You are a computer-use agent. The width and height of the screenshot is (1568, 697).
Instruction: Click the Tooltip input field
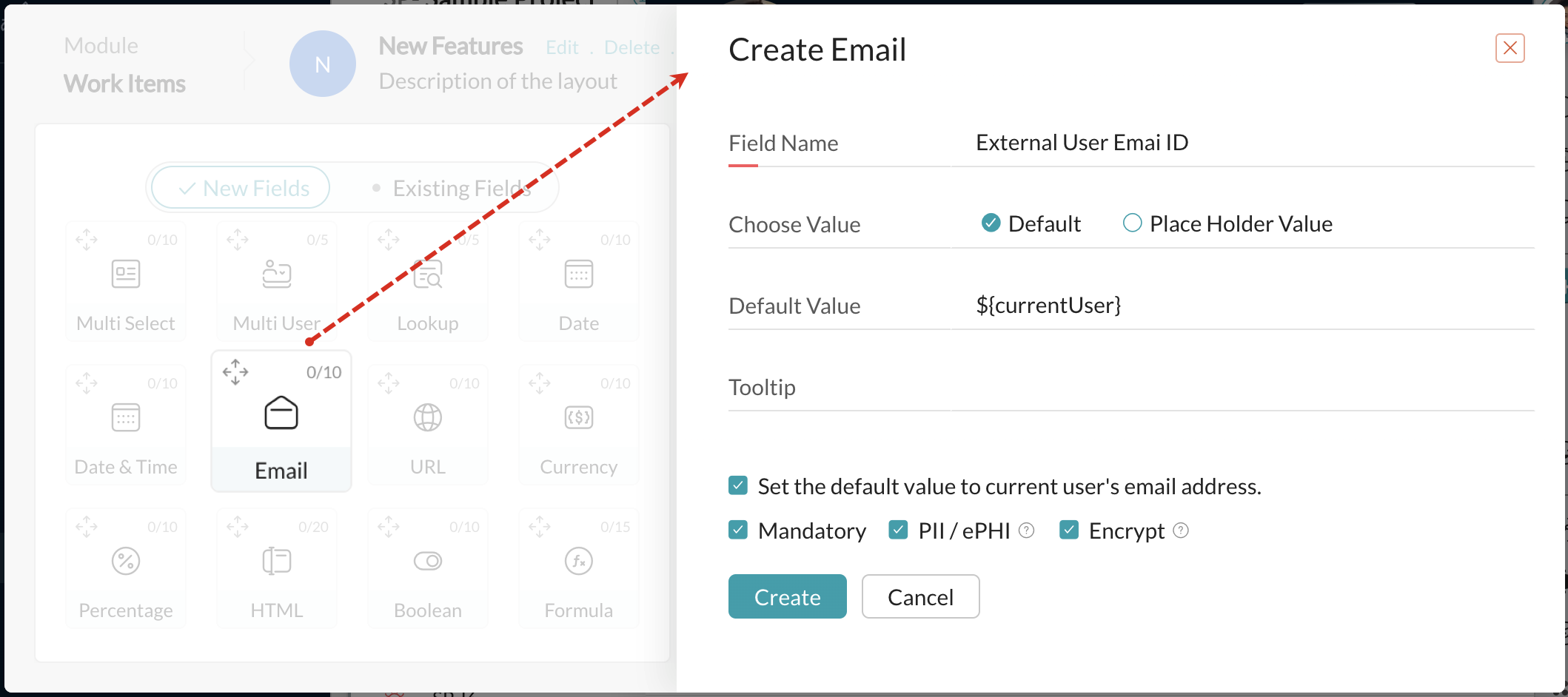tap(1242, 387)
